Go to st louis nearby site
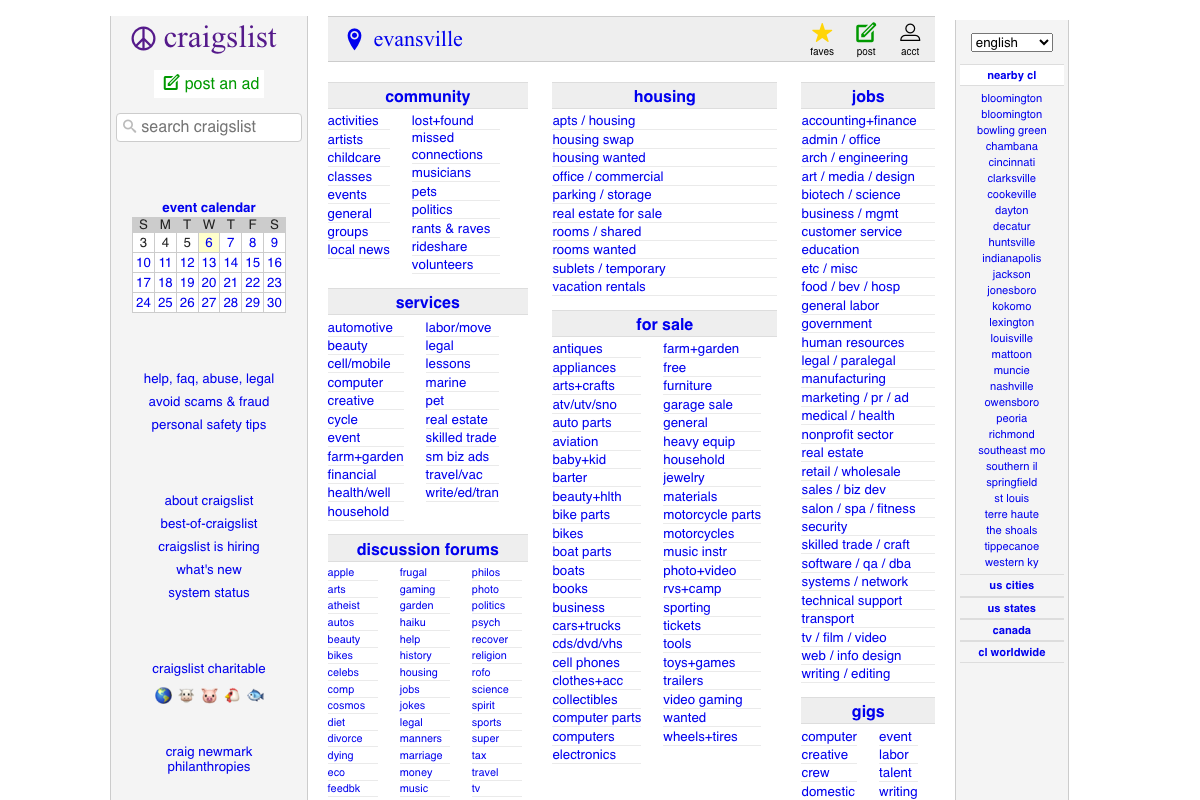 1012,498
